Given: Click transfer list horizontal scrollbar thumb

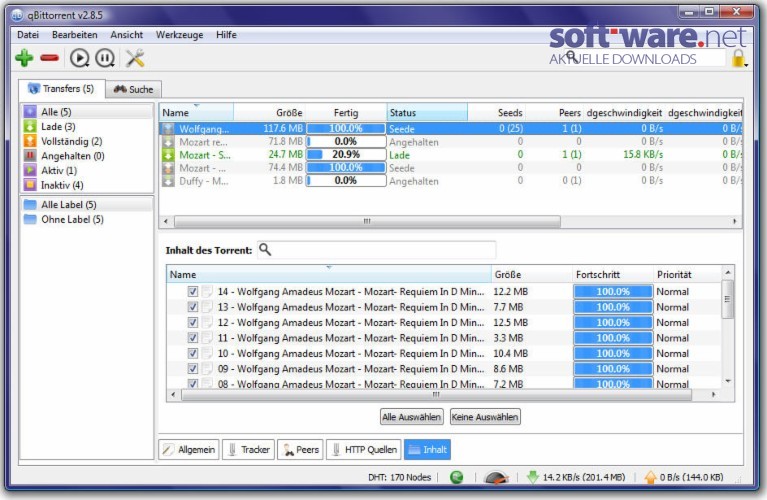Looking at the screenshot, I should click(367, 221).
